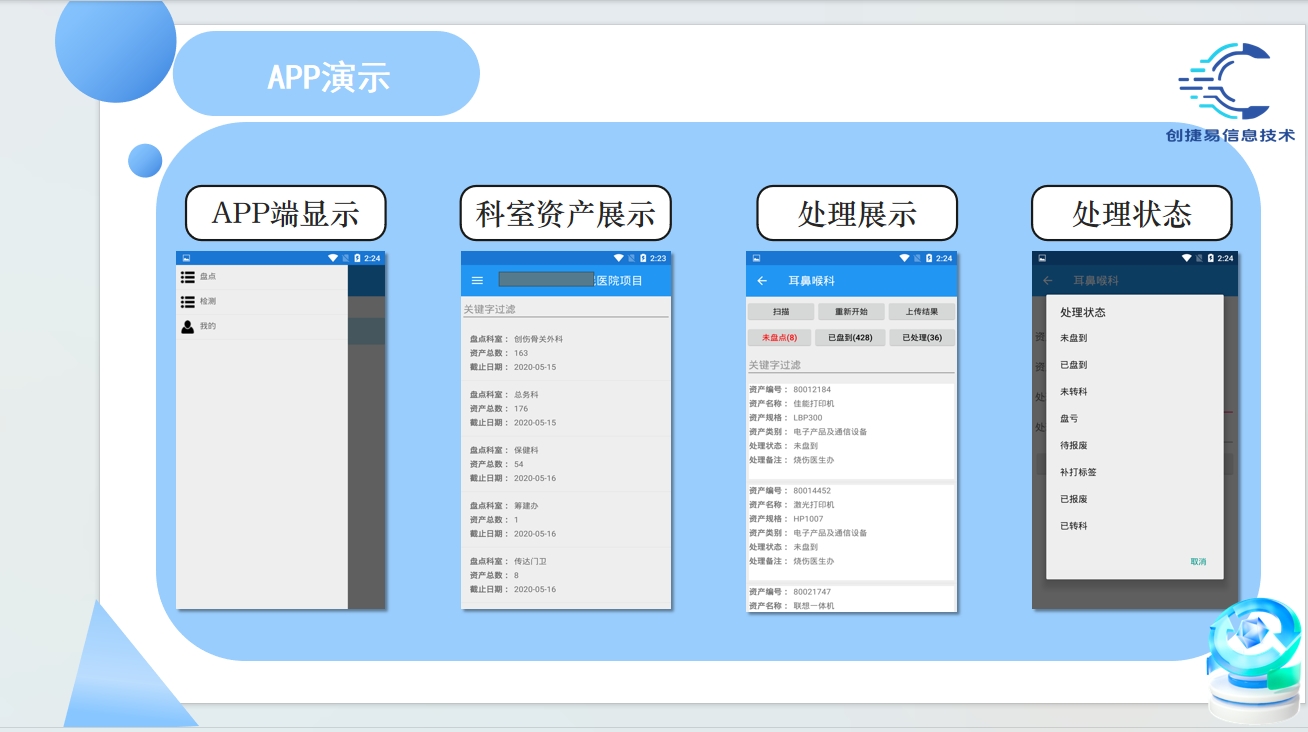This screenshot has height=732, width=1308.
Task: Open the 已处理(36) tab
Action: [921, 338]
